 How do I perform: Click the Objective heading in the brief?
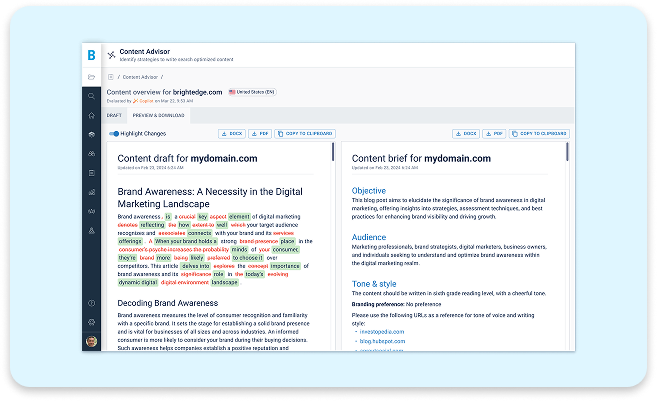369,191
